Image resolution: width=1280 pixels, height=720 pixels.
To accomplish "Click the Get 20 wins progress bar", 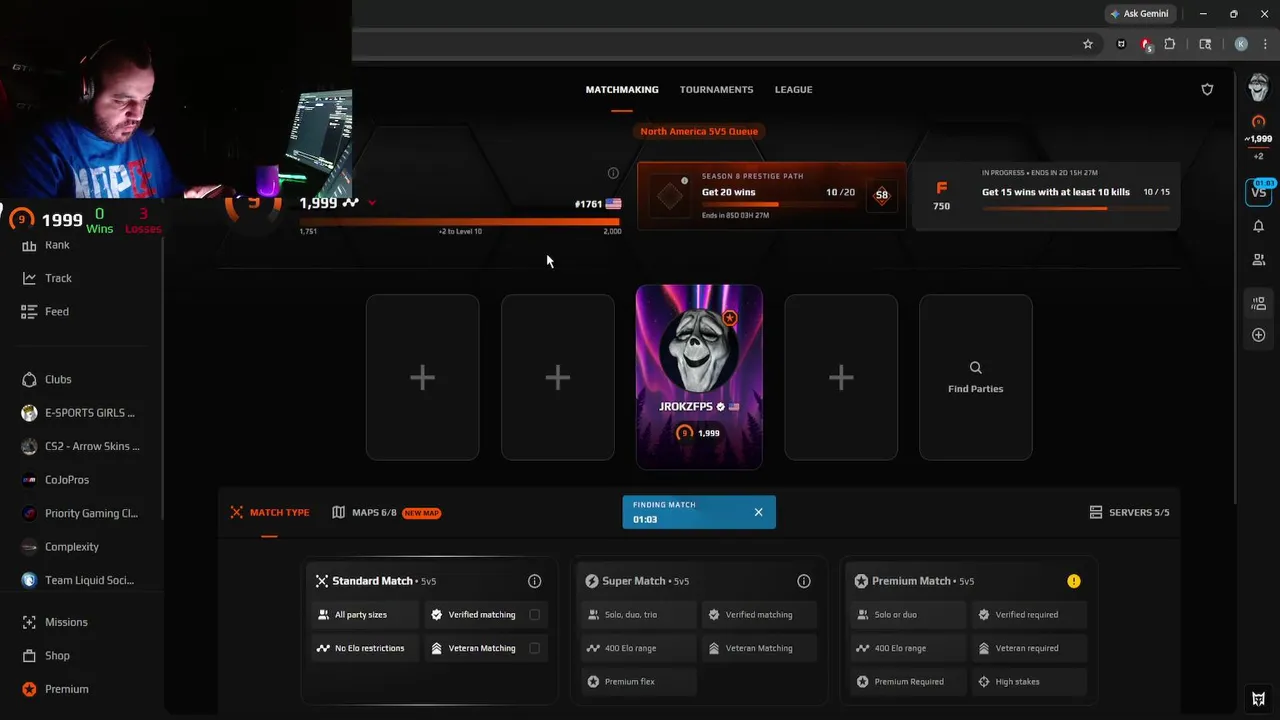I will pos(778,205).
